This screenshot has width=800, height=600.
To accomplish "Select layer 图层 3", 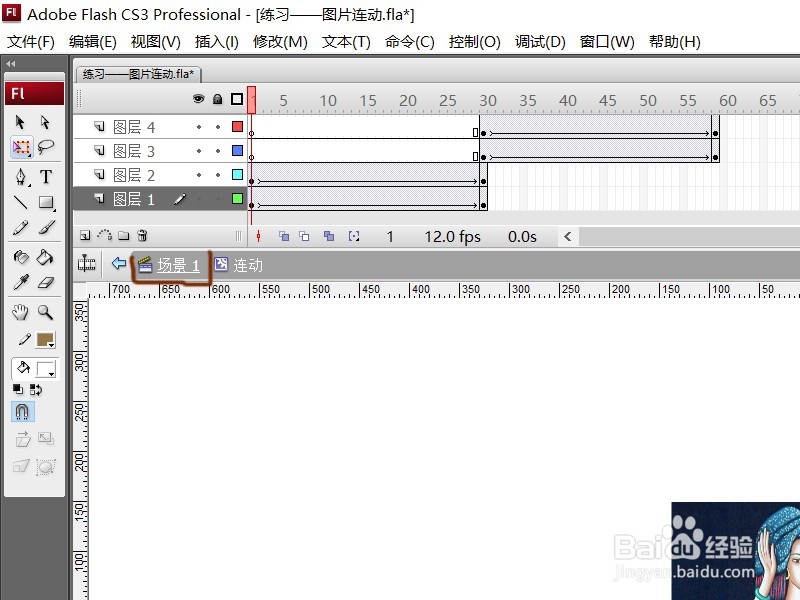I will pyautogui.click(x=134, y=151).
